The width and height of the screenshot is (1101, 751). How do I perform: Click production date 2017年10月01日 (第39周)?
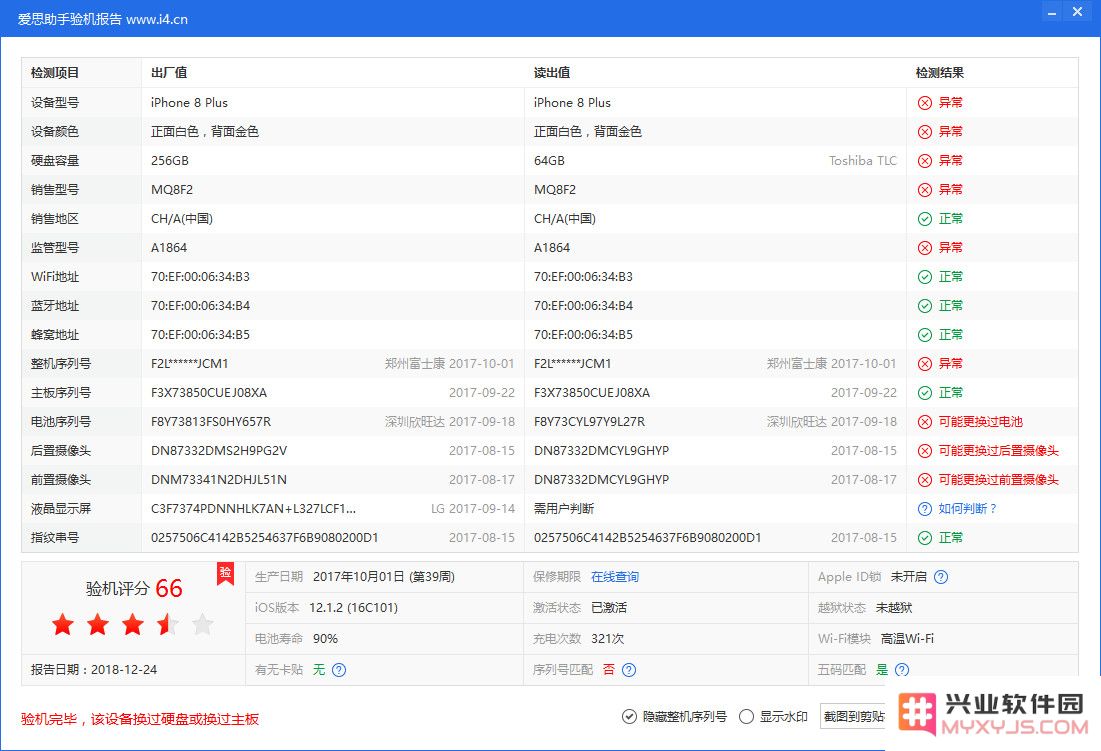[383, 577]
